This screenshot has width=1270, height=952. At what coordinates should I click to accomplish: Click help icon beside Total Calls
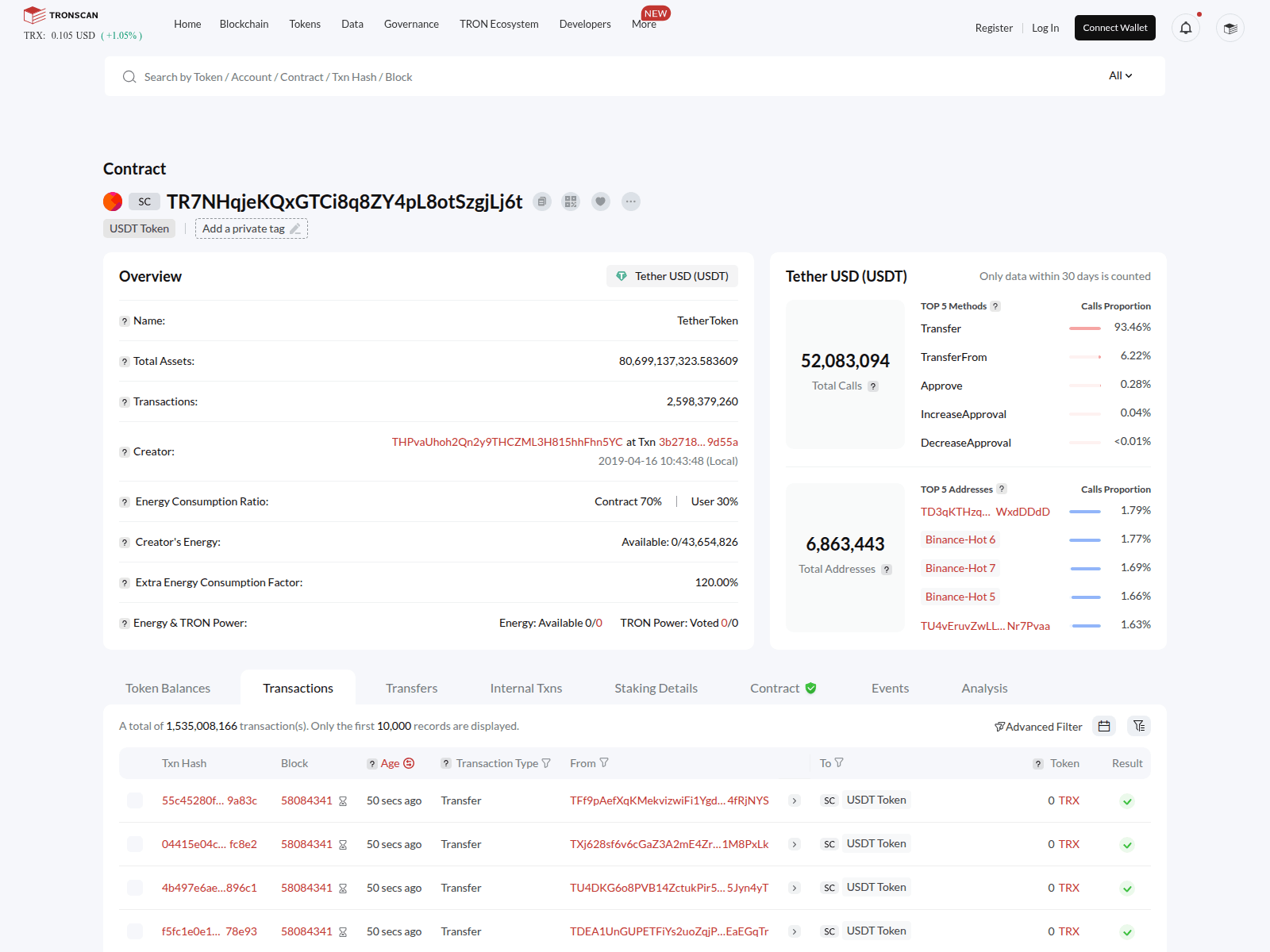point(873,386)
